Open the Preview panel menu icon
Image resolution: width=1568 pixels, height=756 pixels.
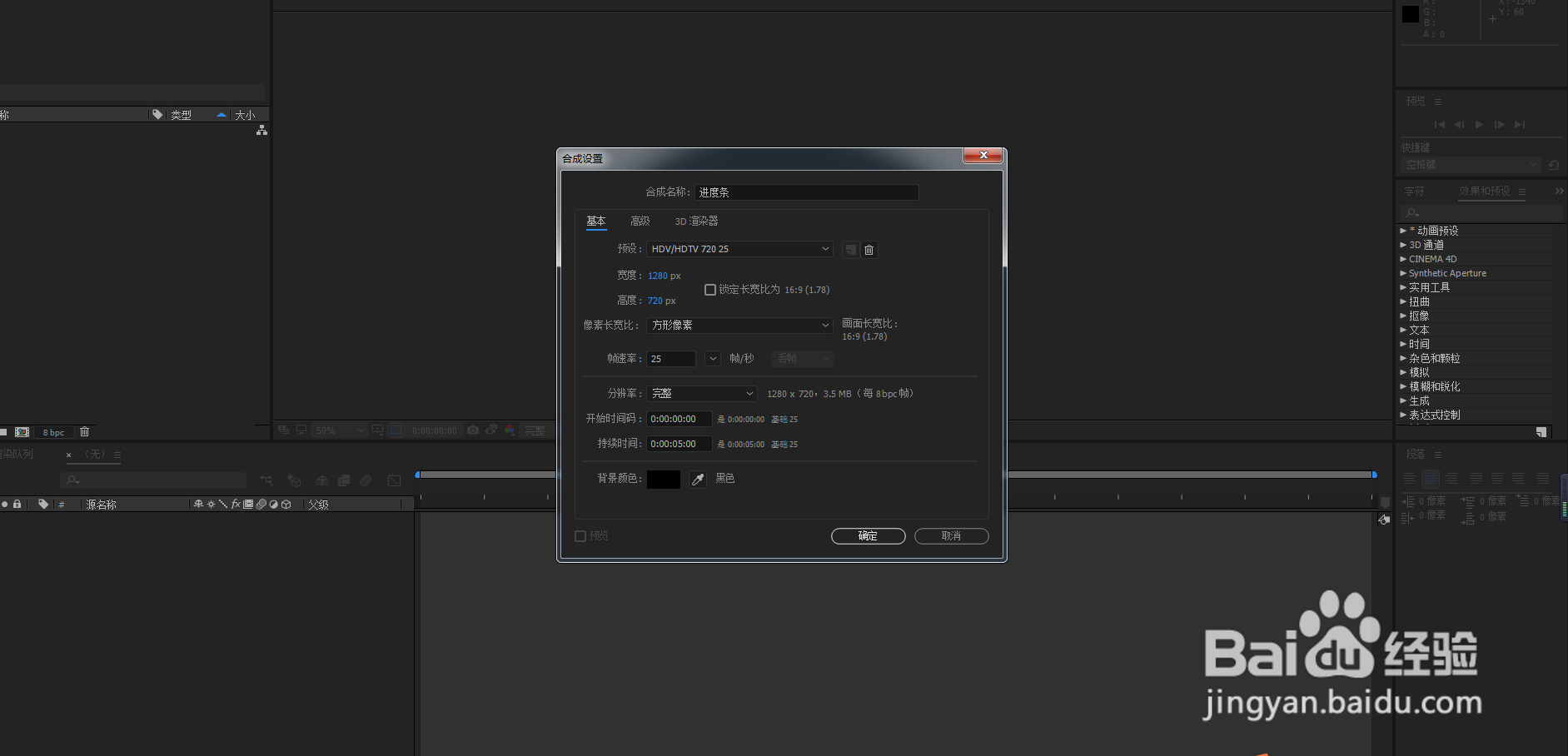click(x=1437, y=102)
